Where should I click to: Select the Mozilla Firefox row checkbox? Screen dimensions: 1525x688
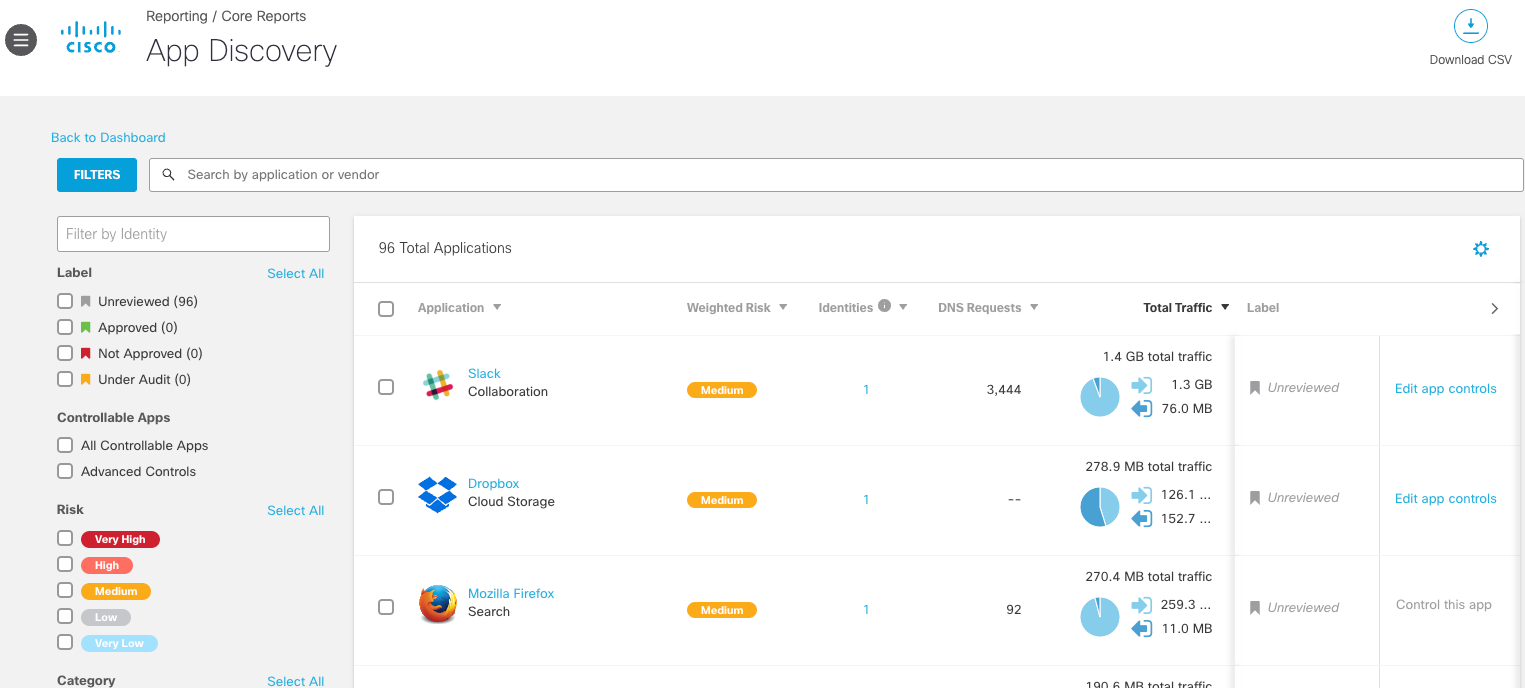click(386, 607)
